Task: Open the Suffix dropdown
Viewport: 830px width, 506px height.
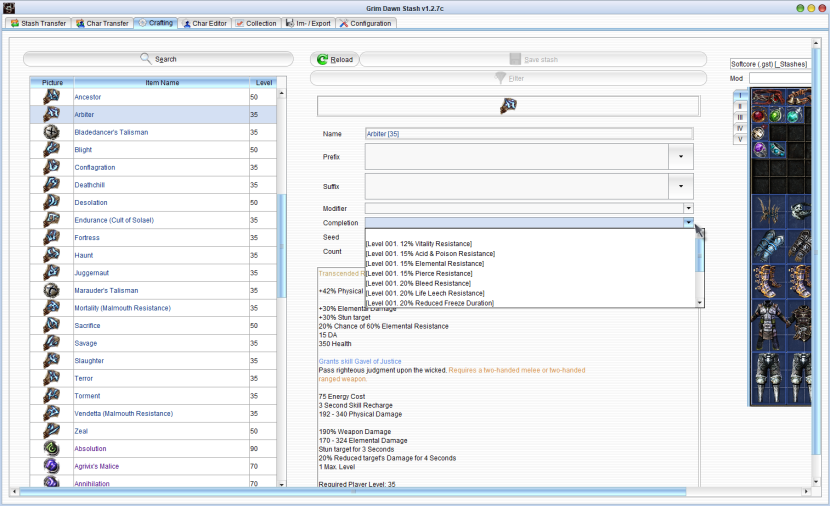Action: [681, 186]
